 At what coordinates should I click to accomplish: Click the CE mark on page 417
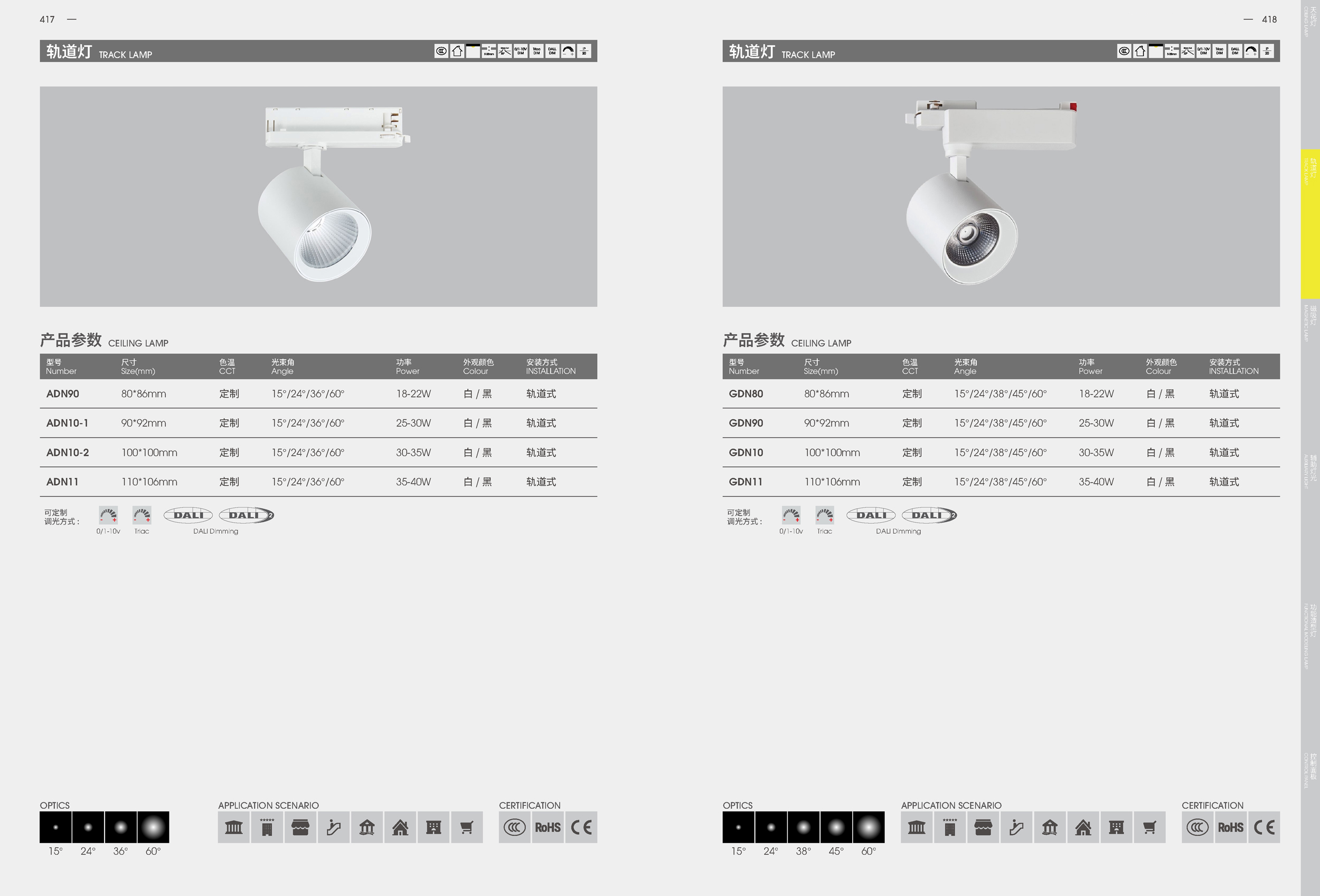click(x=581, y=827)
